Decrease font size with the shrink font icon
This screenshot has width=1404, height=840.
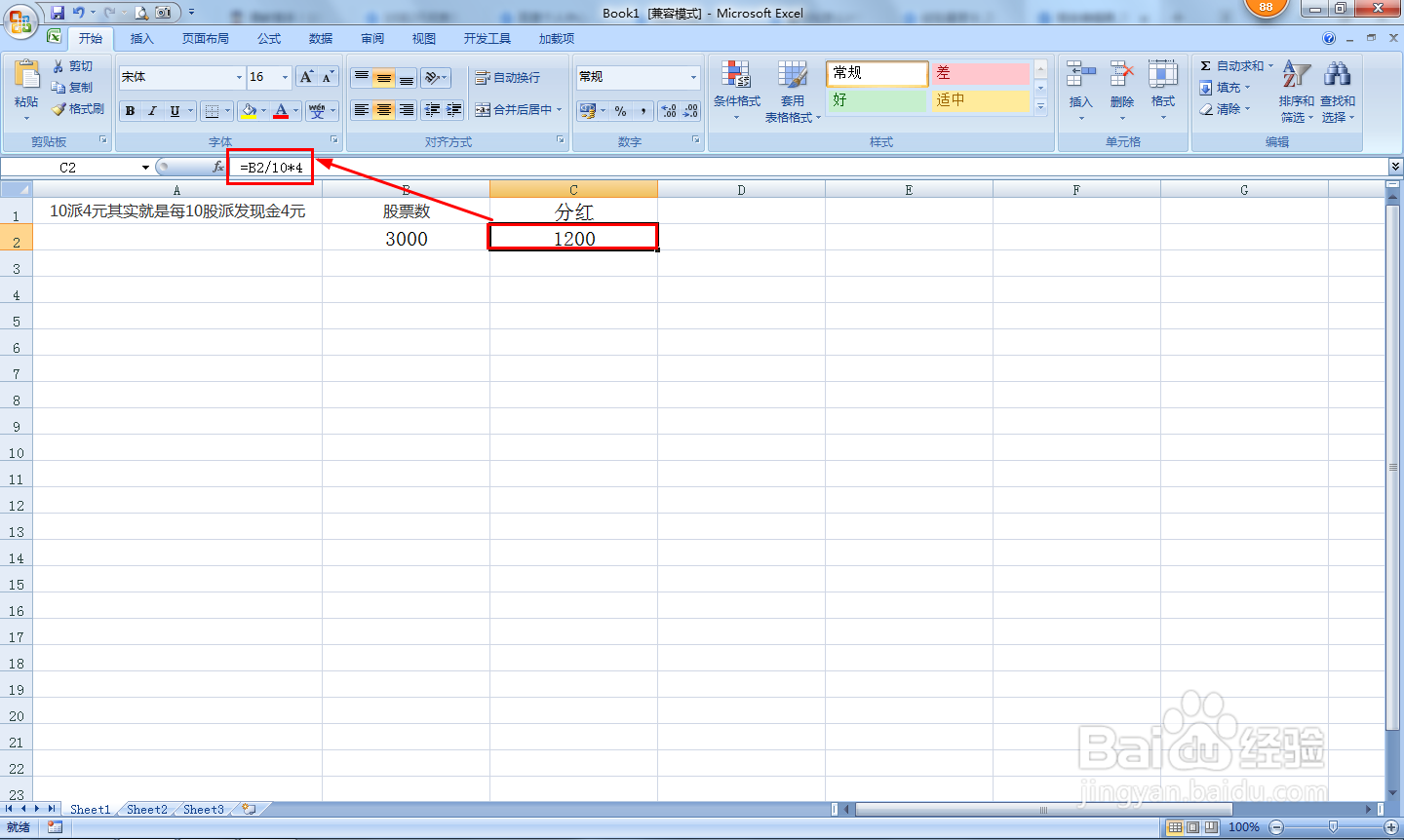coord(328,77)
